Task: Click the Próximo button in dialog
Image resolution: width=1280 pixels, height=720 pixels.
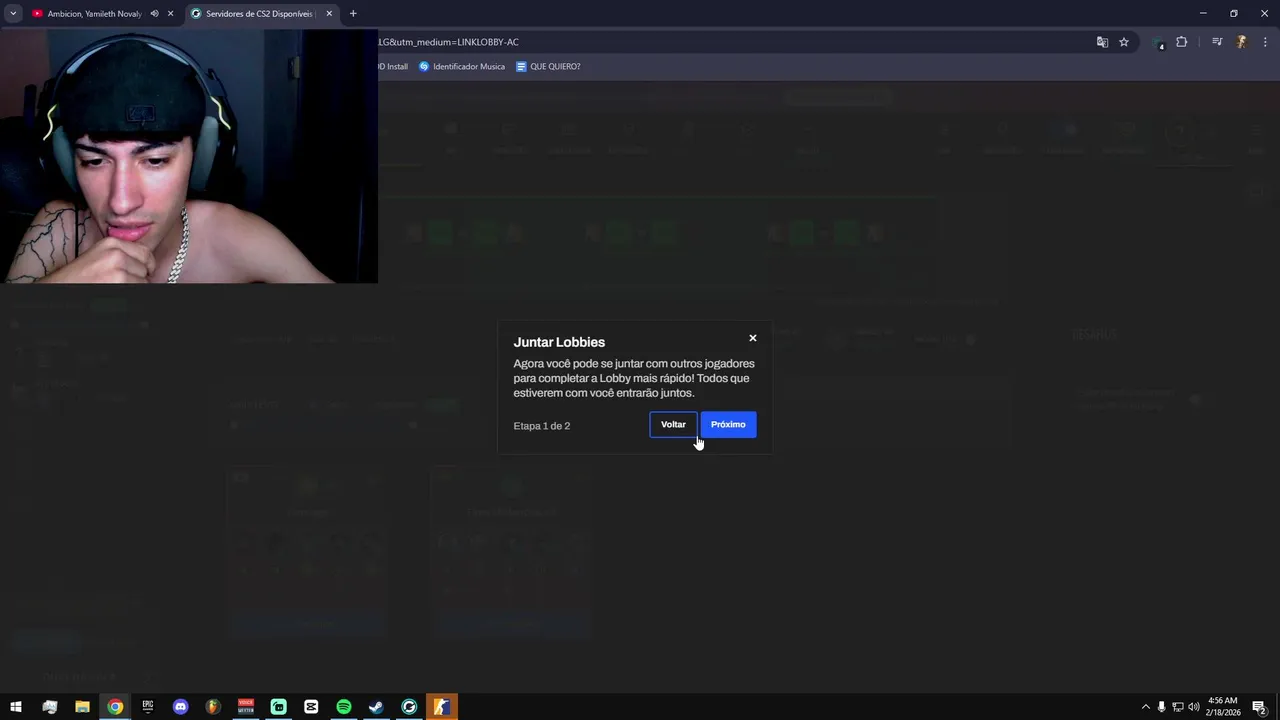Action: click(x=728, y=424)
